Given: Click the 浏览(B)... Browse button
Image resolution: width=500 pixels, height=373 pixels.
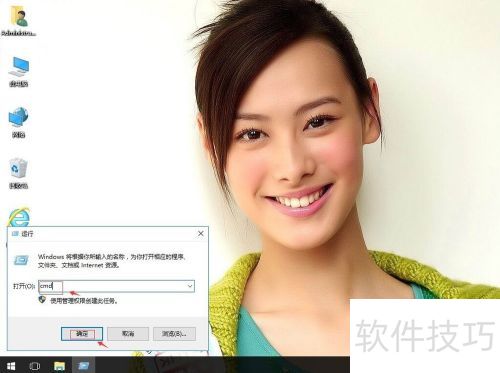Looking at the screenshot, I should click(x=174, y=334).
